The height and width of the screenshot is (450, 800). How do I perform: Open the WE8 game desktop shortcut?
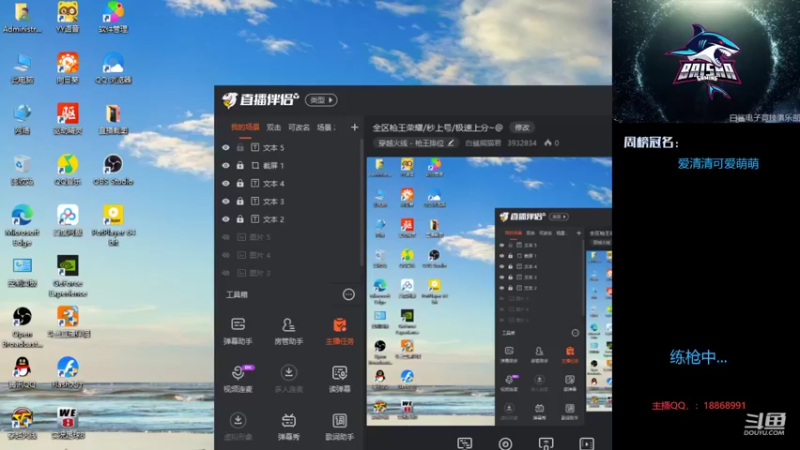pos(68,424)
